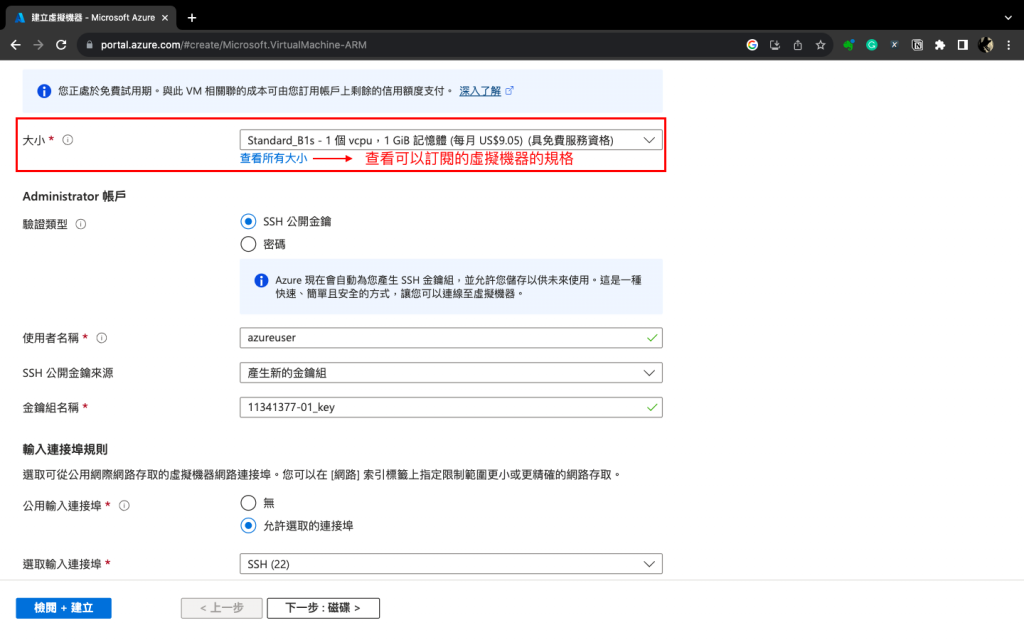Select 允許選取的連接埠 radio button

click(x=248, y=526)
